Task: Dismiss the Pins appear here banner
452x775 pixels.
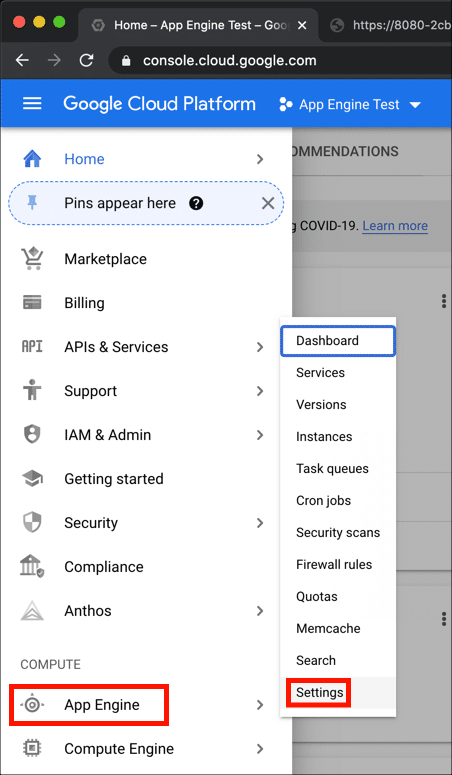Action: [268, 203]
